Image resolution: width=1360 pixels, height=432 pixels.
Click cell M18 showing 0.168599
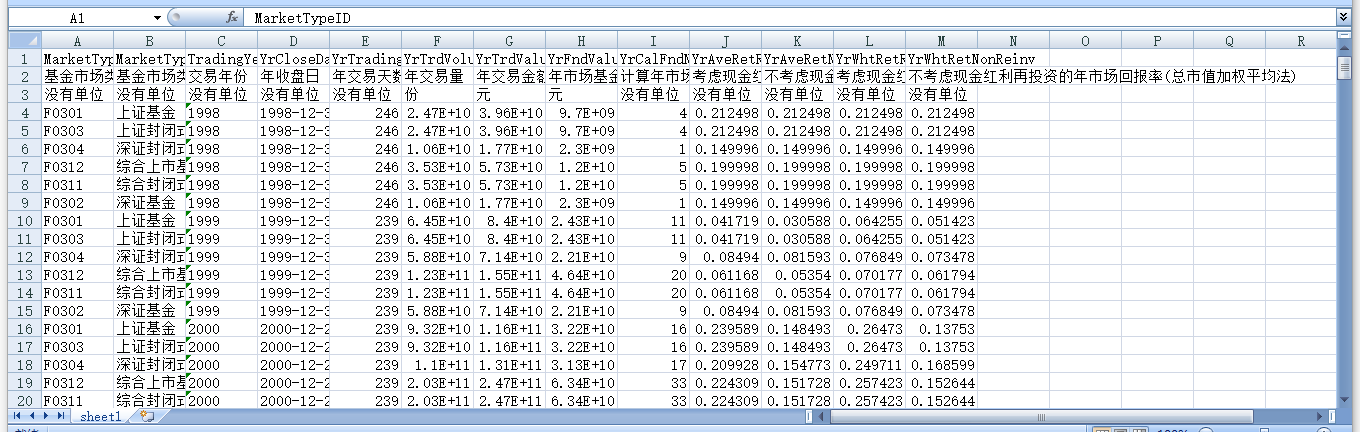941,365
